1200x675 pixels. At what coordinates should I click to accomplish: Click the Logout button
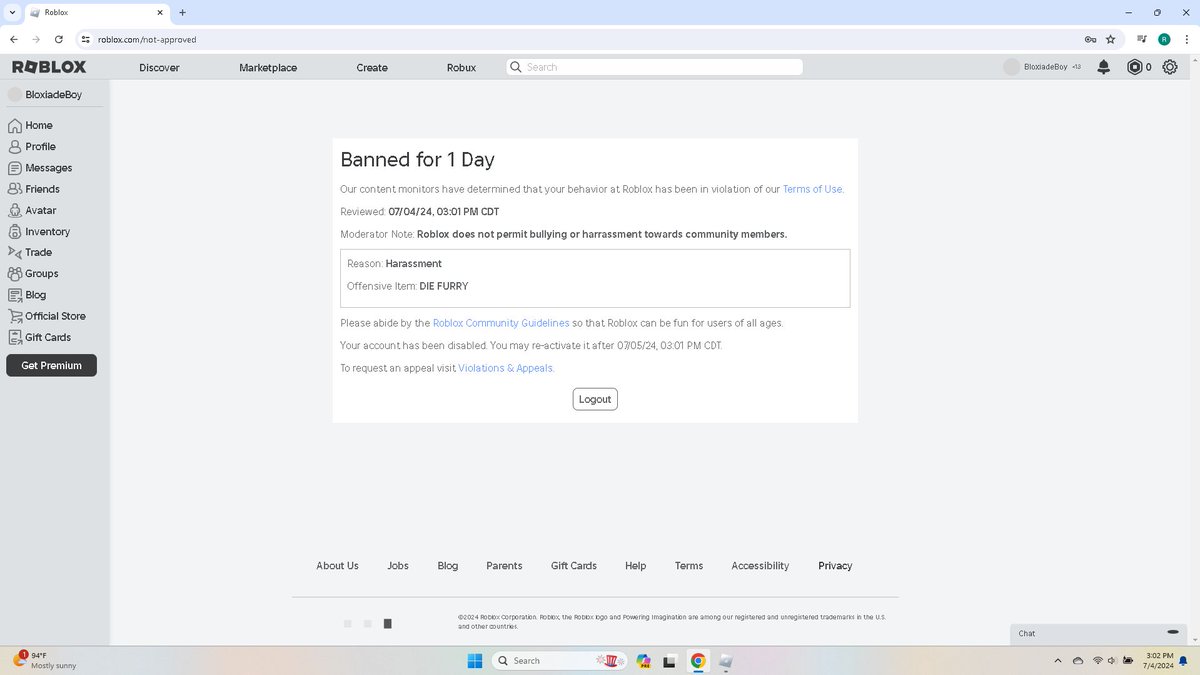click(x=595, y=399)
